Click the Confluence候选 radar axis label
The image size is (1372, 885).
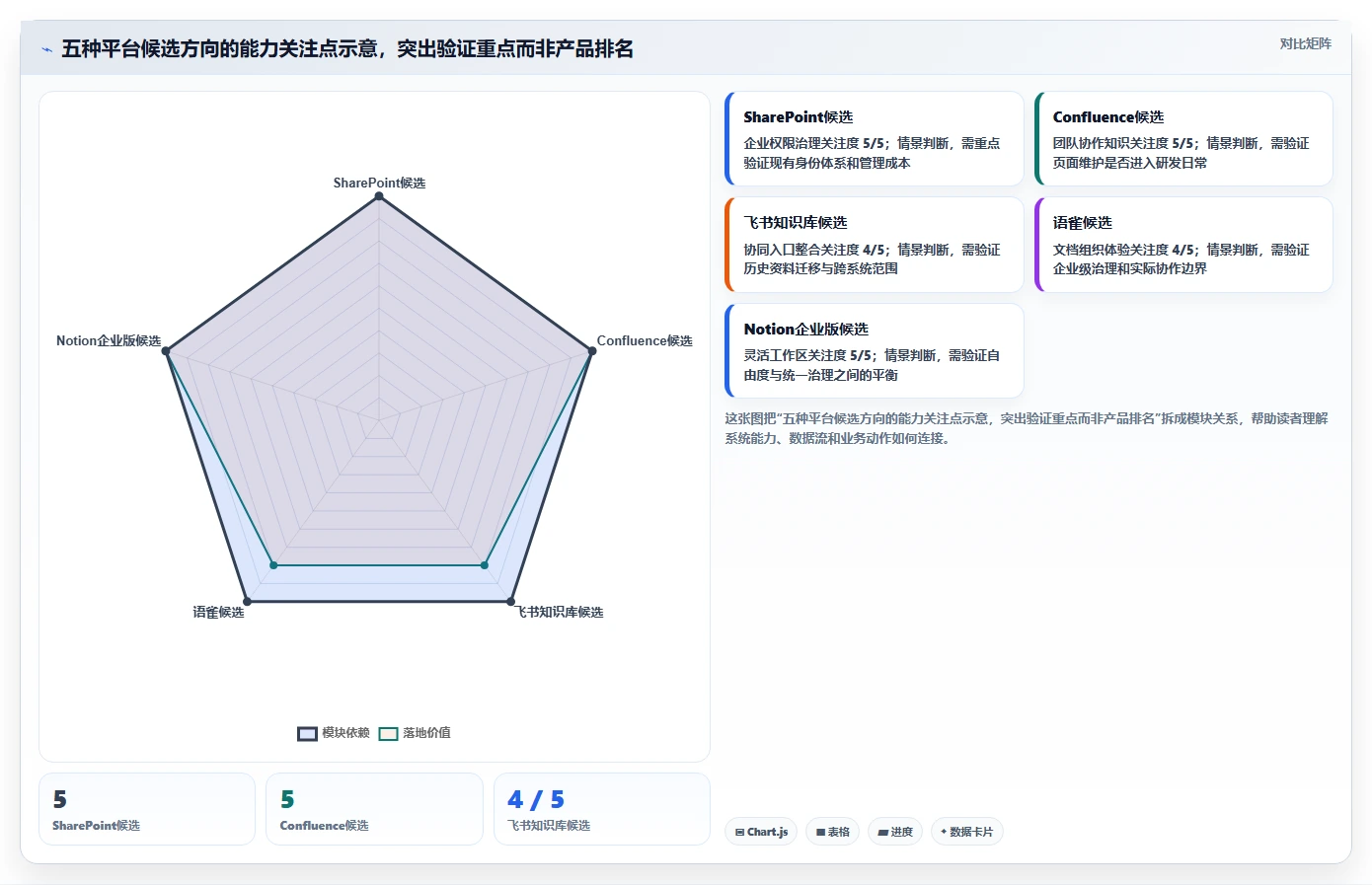(645, 340)
